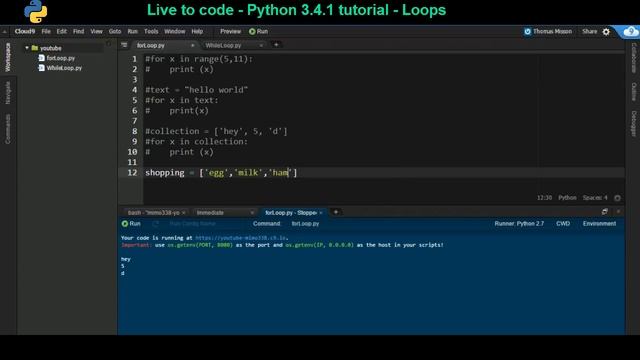Viewport: 640px width, 360px height.
Task: Switch to the forLoop.py editor tab
Action: 151,45
